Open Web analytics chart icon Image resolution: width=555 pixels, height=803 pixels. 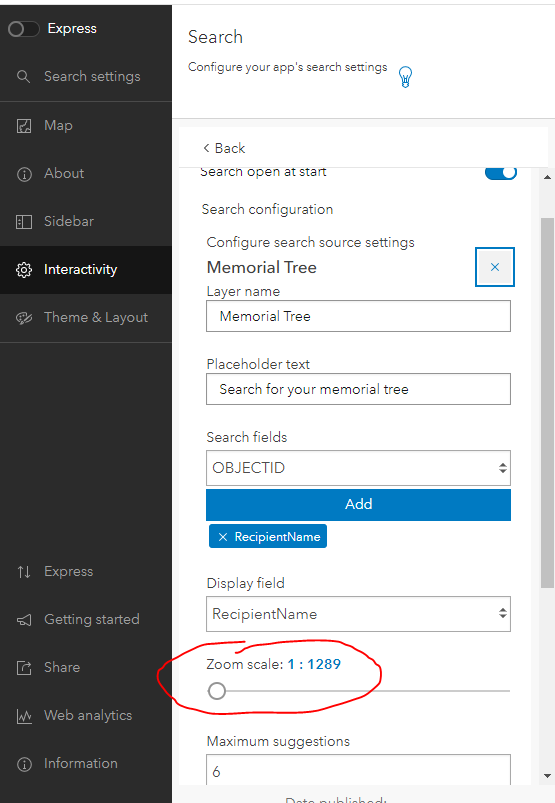tap(24, 716)
